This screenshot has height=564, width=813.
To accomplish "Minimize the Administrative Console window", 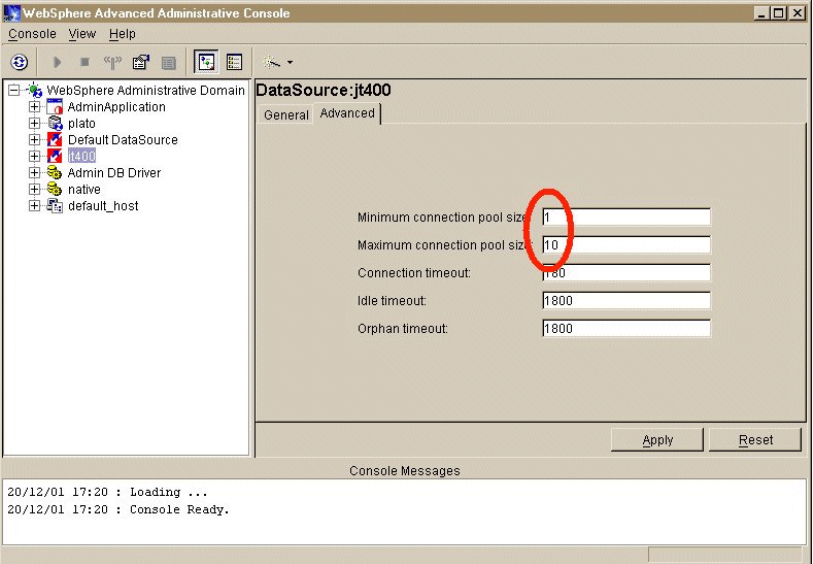I will coord(761,12).
